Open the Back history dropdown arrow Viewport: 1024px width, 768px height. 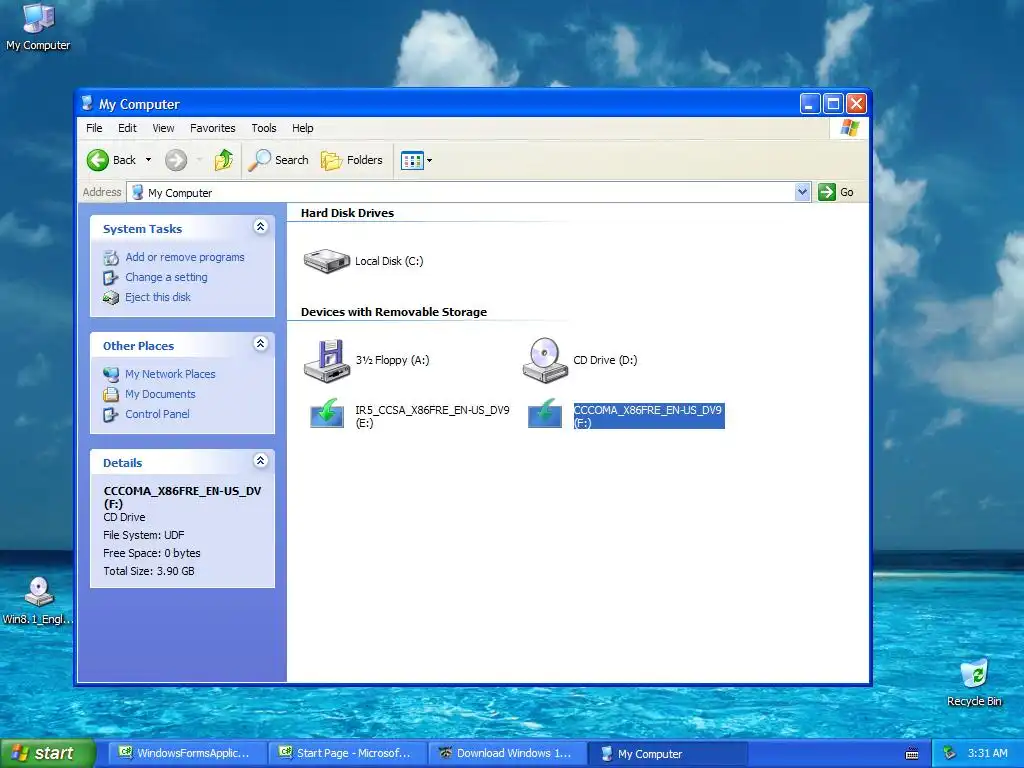click(x=148, y=160)
